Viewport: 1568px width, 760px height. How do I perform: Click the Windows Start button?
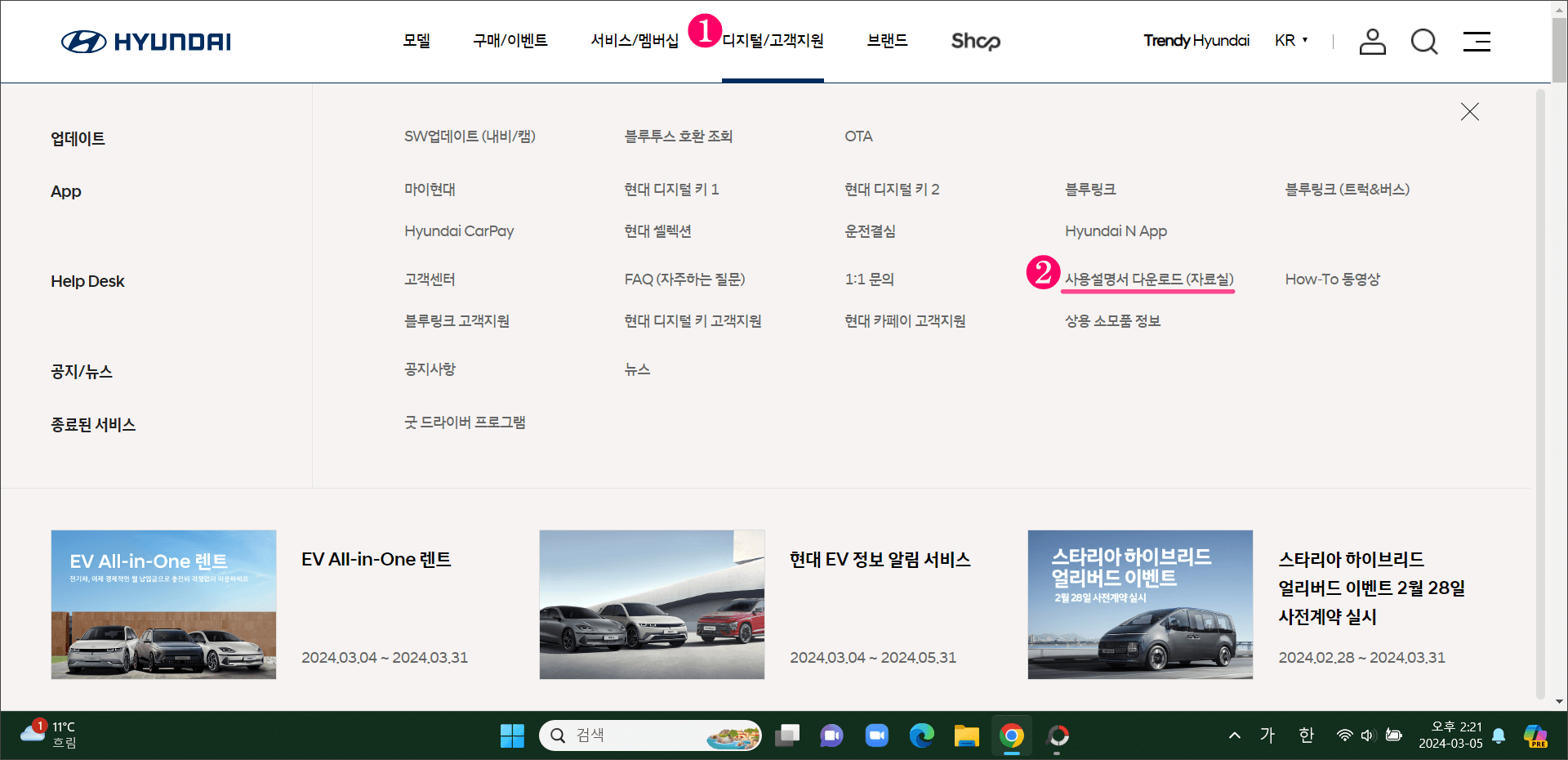tap(512, 735)
